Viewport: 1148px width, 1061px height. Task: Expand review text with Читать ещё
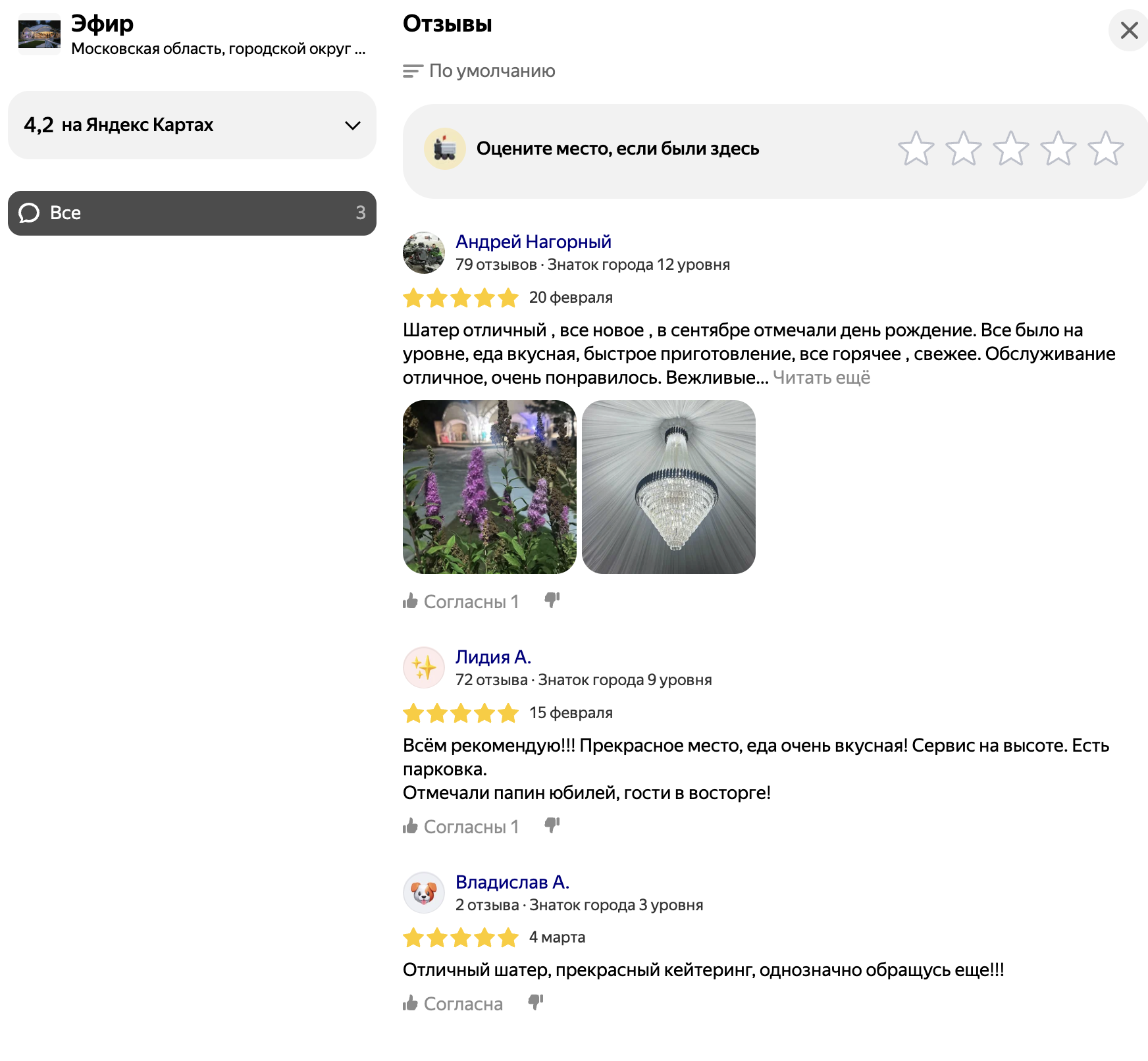pyautogui.click(x=821, y=378)
